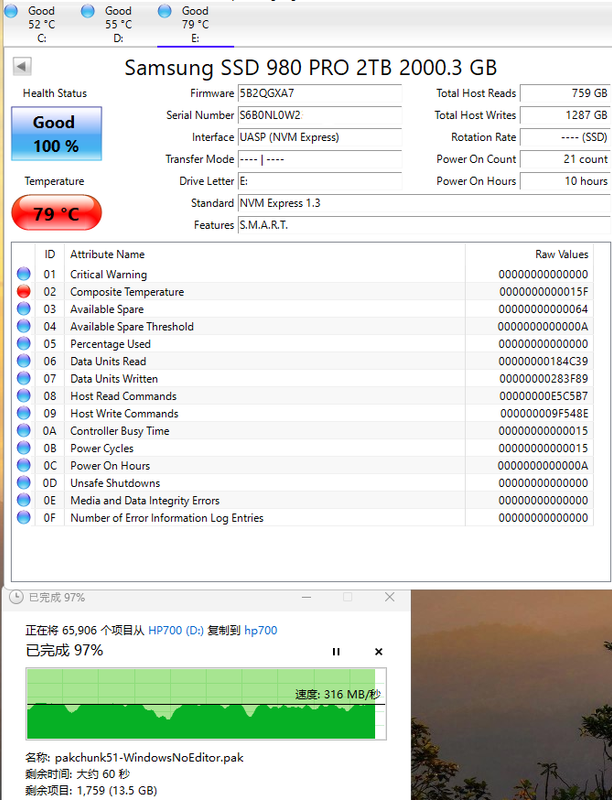Click the Good 100 % health status box
Screen dimensions: 612x800
(x=57, y=134)
